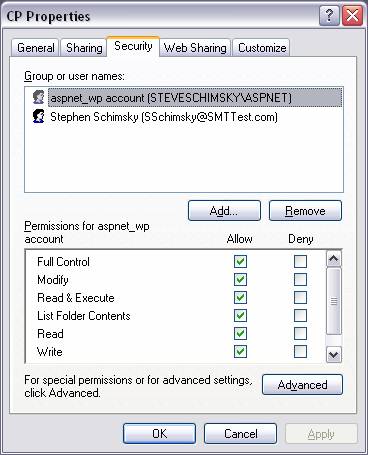Toggle Allow checkbox for Write
This screenshot has width=368, height=455.
click(240, 351)
